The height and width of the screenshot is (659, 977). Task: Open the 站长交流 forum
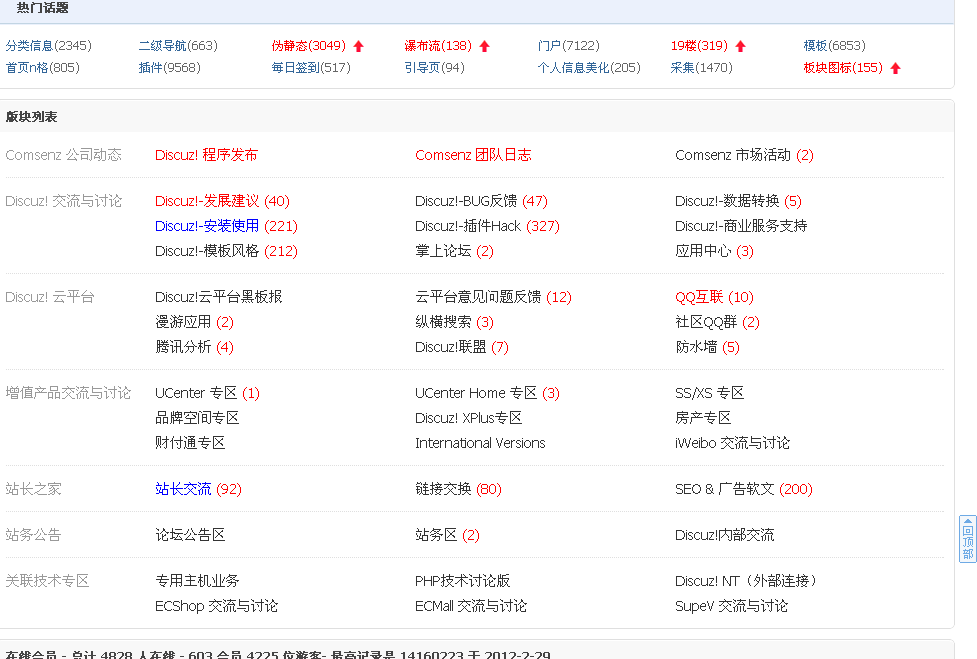[x=183, y=488]
